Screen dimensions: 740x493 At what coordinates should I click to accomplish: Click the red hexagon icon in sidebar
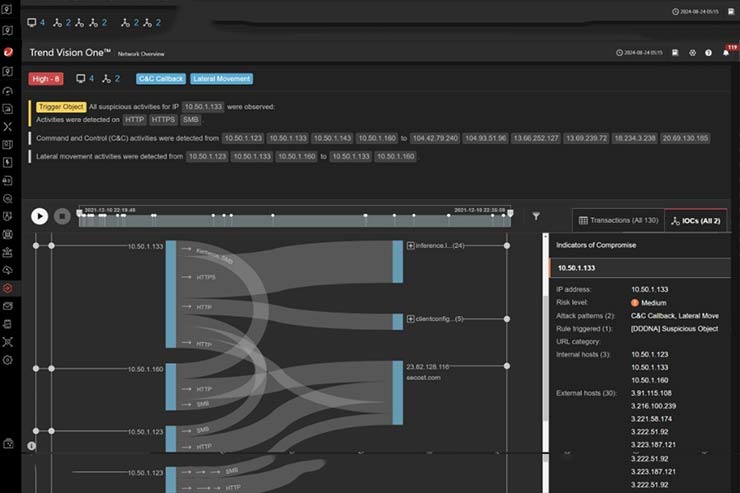(x=8, y=288)
